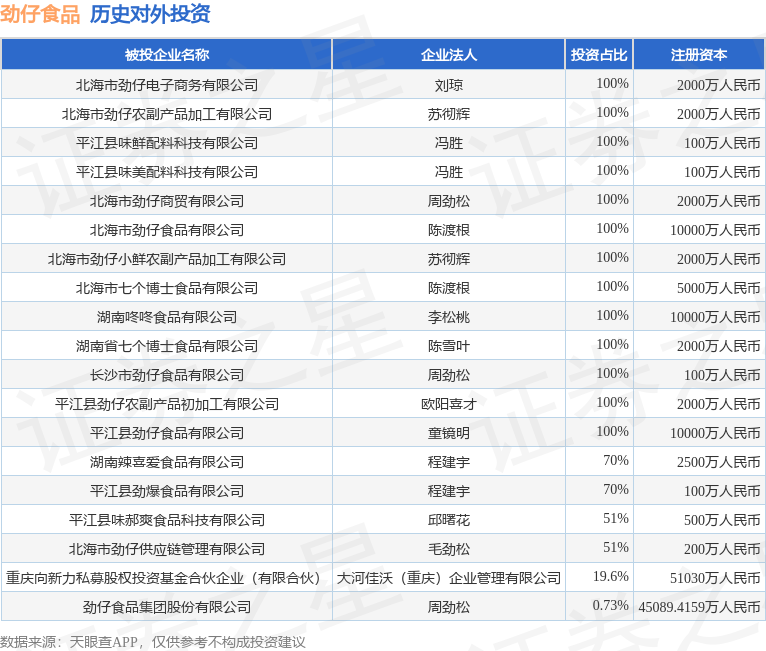Click 冯胜 in 平江县味鲜配料 row

(448, 143)
